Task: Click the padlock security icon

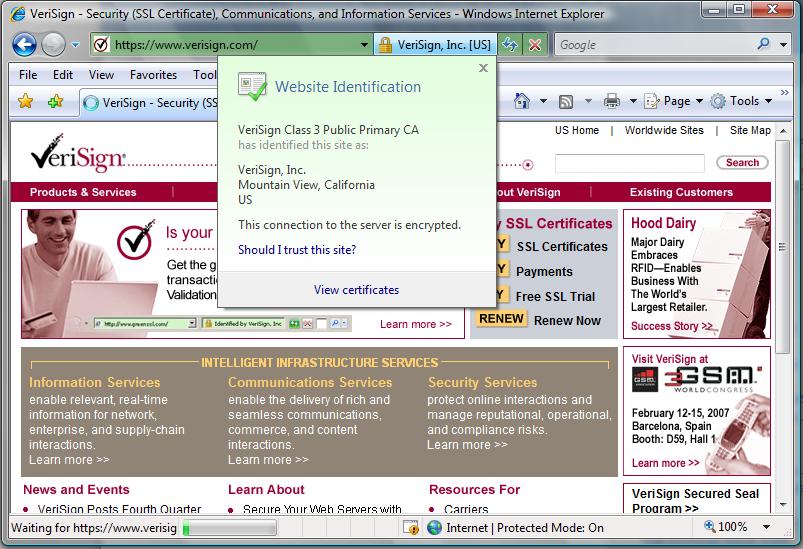Action: coord(385,45)
